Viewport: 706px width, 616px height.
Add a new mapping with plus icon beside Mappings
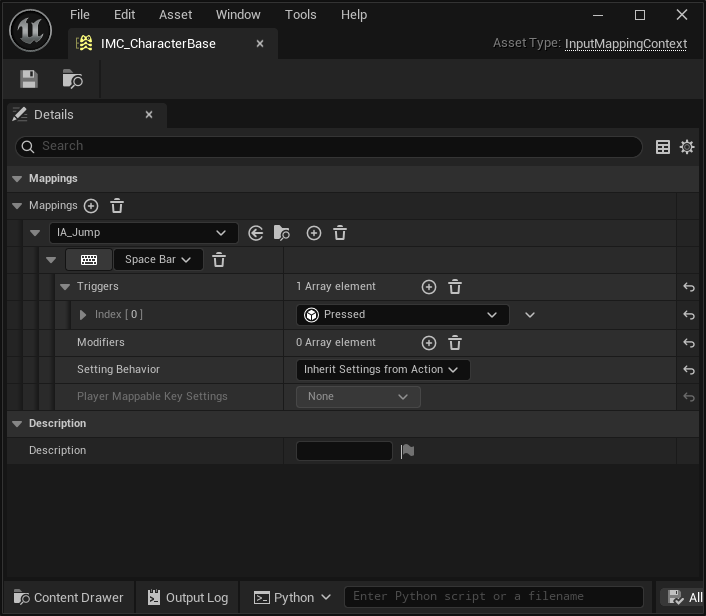click(x=91, y=206)
